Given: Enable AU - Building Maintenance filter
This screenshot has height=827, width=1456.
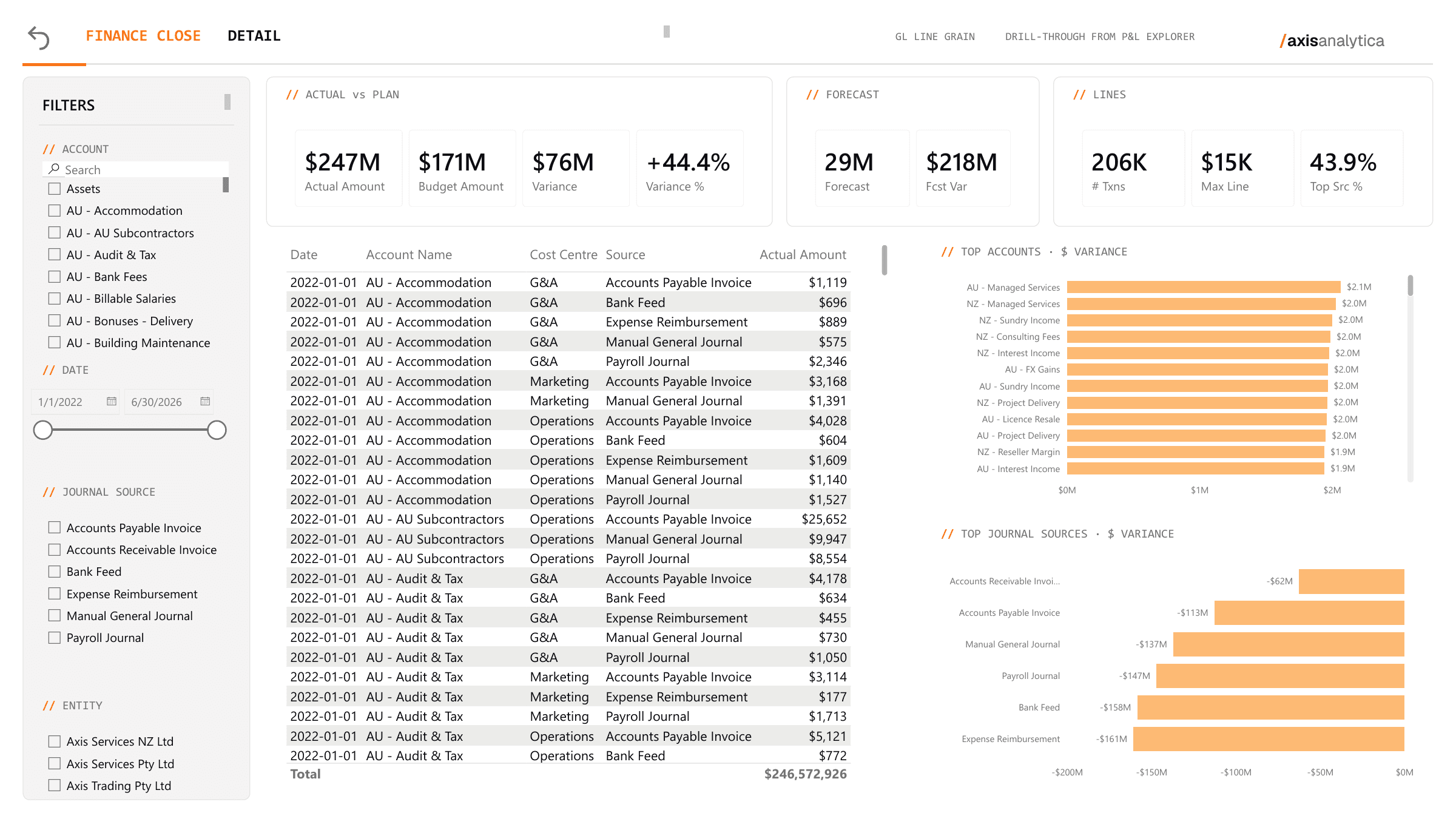Looking at the screenshot, I should tap(55, 343).
